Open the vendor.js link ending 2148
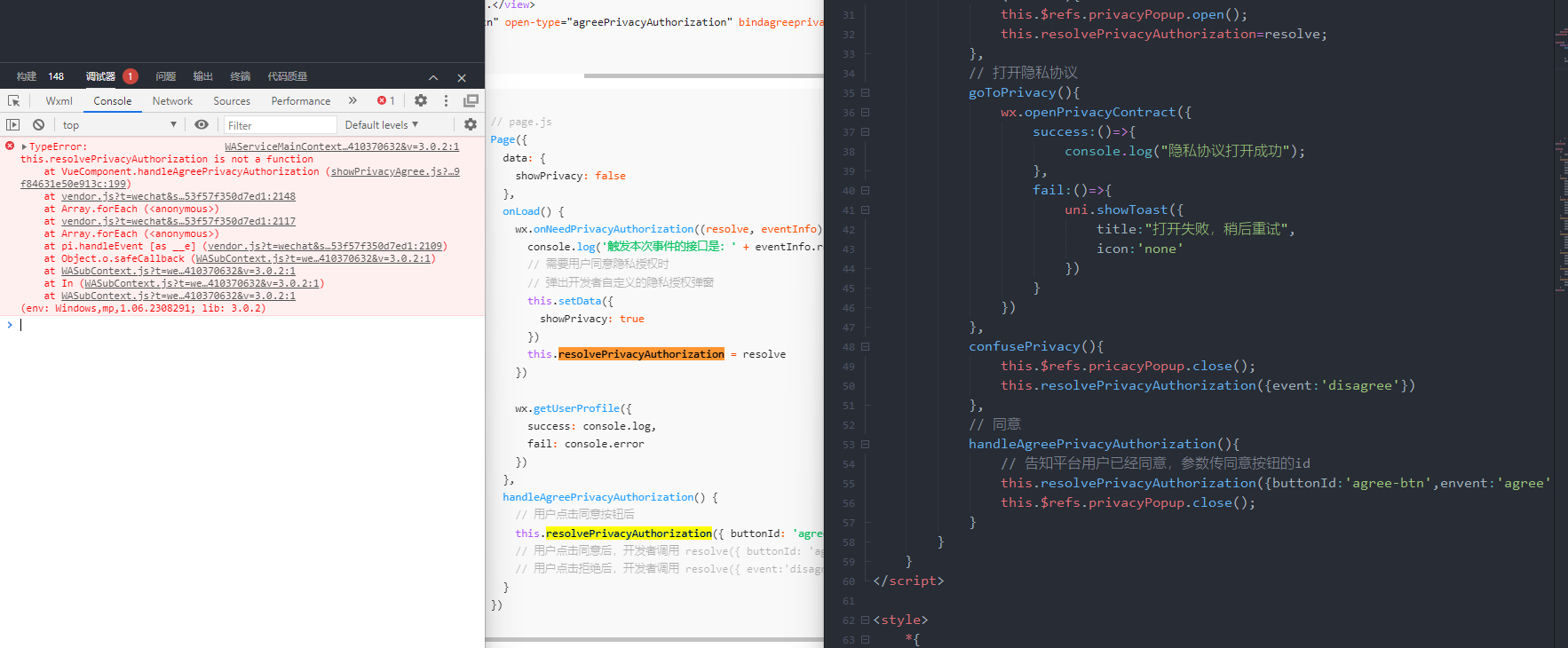Screen dimensions: 1568x648 178,196
